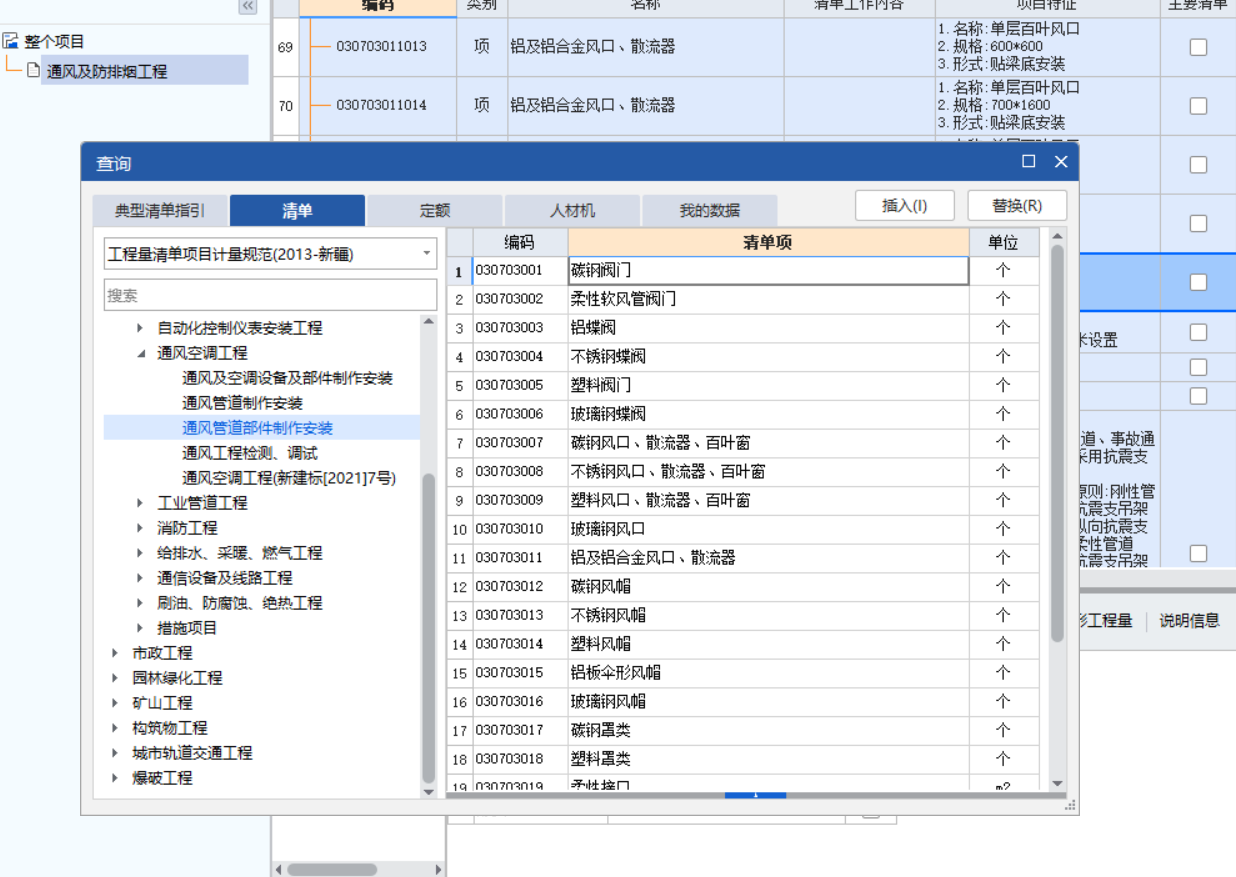The image size is (1236, 877).
Task: Expand the 市政工程 node
Action: point(115,653)
